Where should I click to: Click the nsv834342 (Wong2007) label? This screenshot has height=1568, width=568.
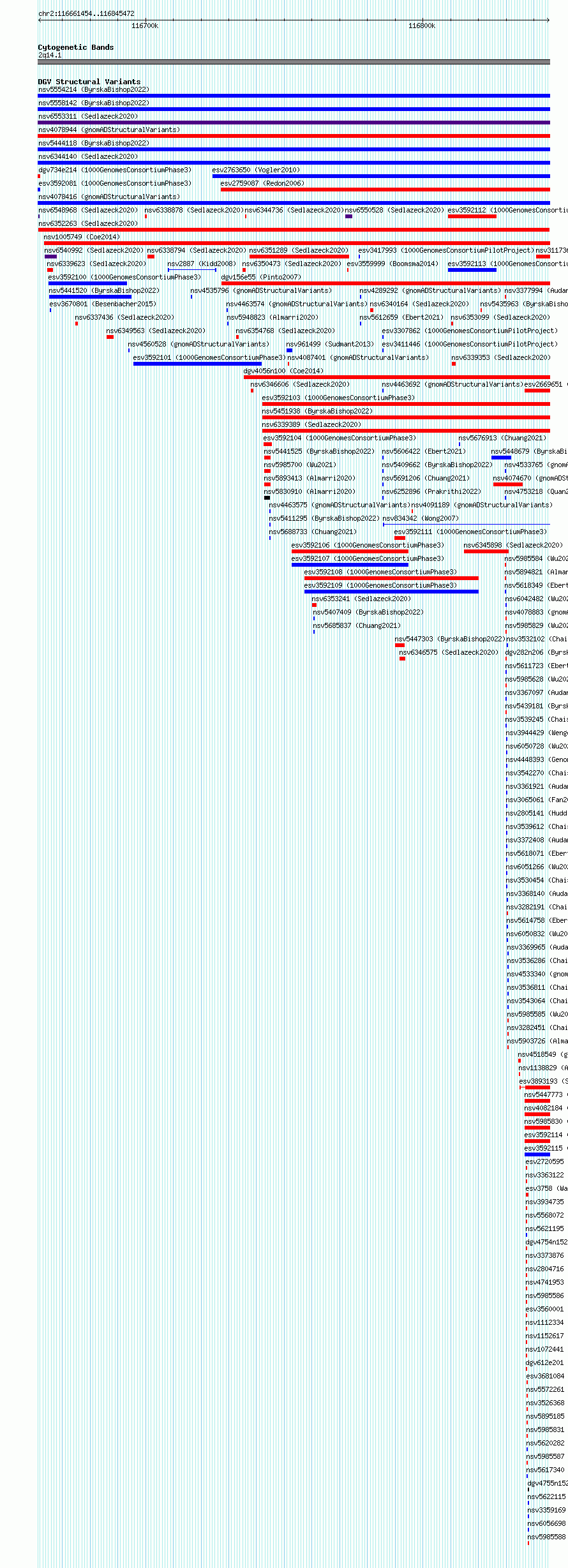coord(421,519)
